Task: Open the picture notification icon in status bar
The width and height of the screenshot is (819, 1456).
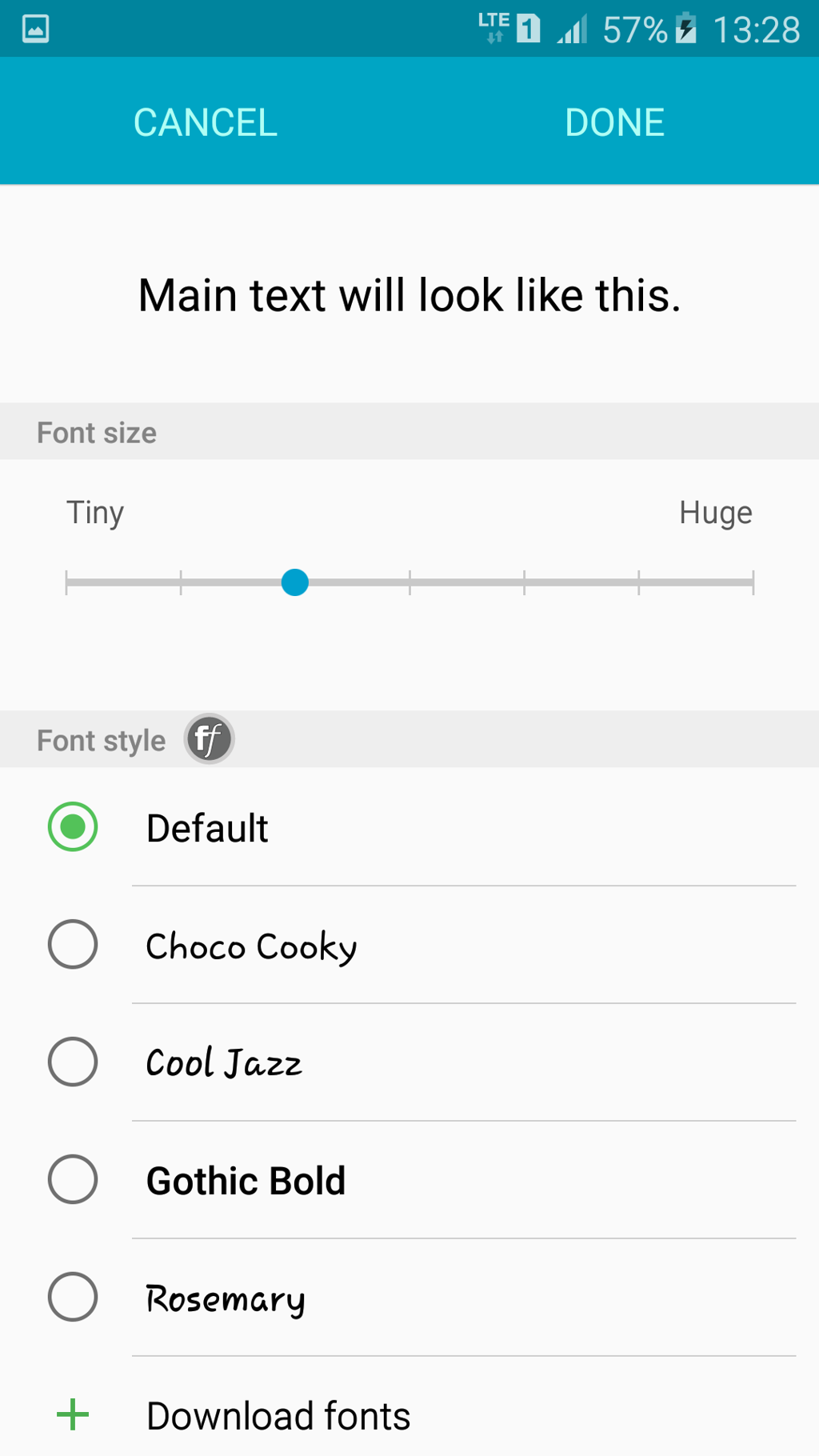Action: (35, 29)
